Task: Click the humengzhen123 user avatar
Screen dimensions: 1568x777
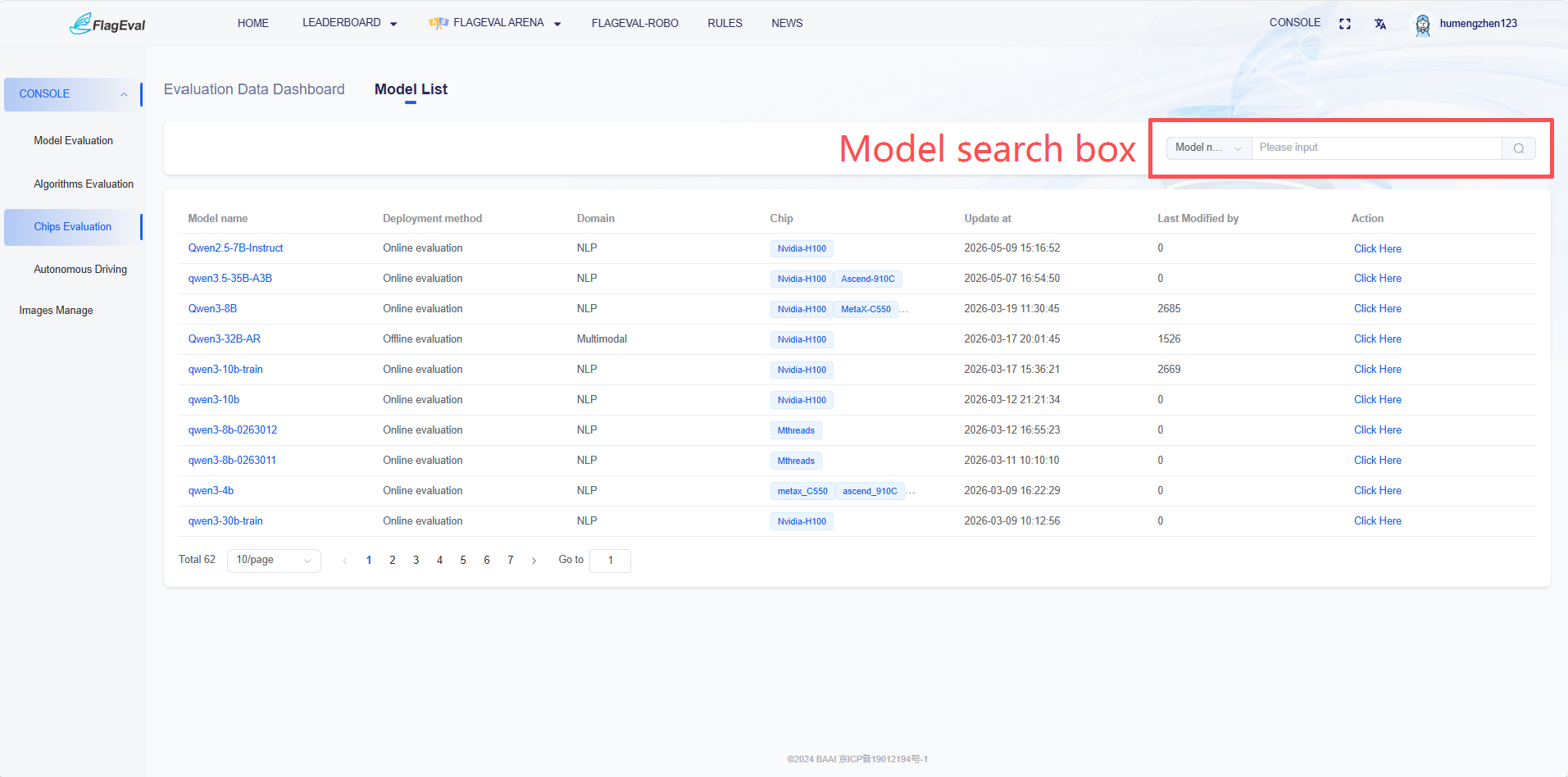Action: pos(1423,25)
